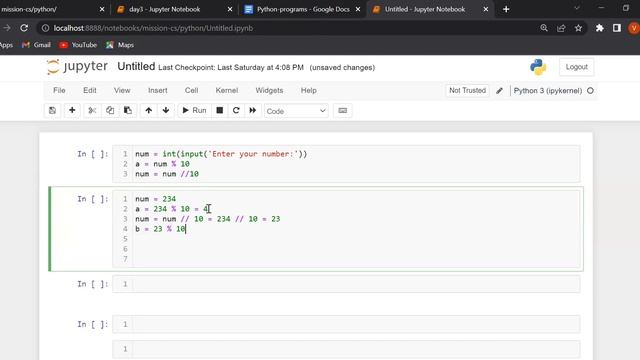640x360 pixels.
Task: Cut selected cells with scissors icon
Action: tap(92, 111)
